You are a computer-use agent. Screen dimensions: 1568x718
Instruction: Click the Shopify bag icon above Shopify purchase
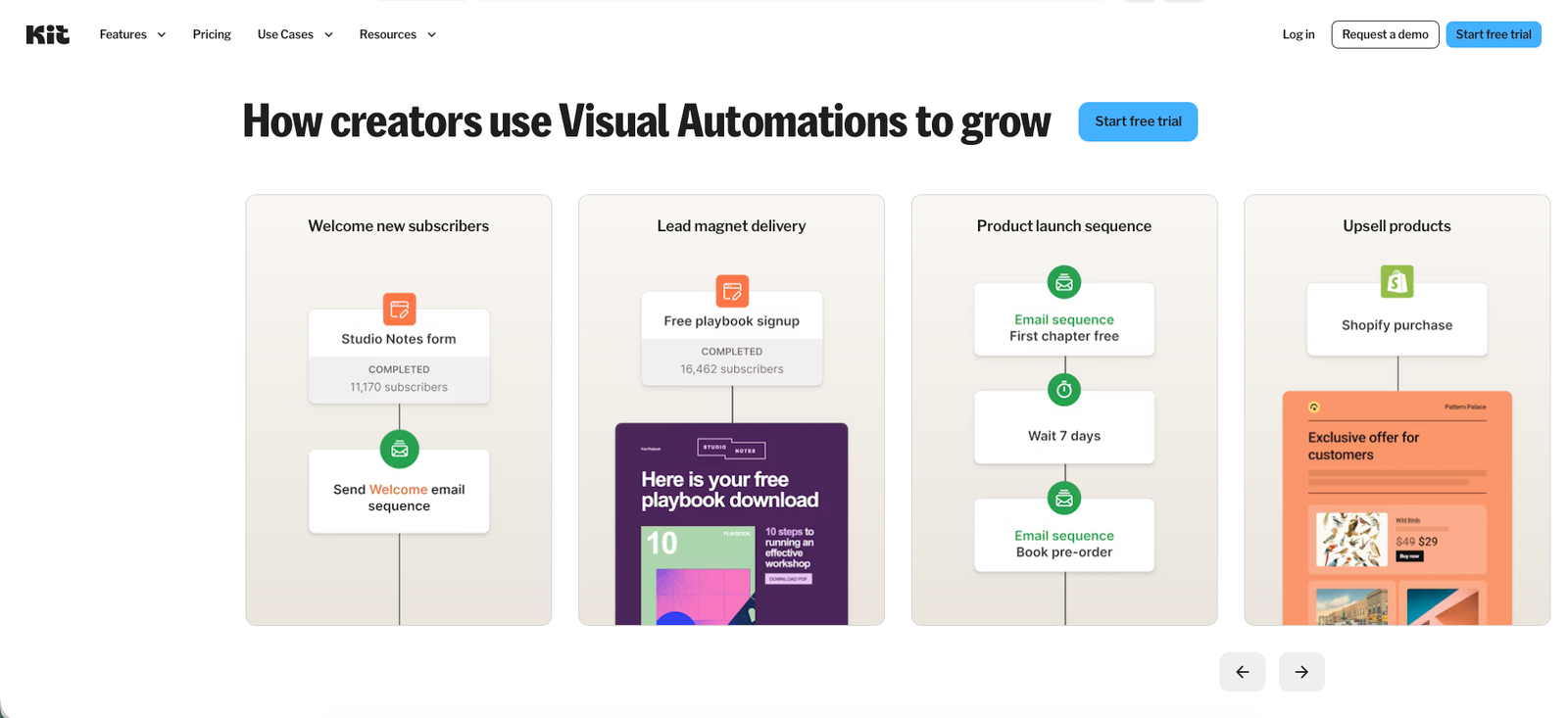pyautogui.click(x=1396, y=282)
